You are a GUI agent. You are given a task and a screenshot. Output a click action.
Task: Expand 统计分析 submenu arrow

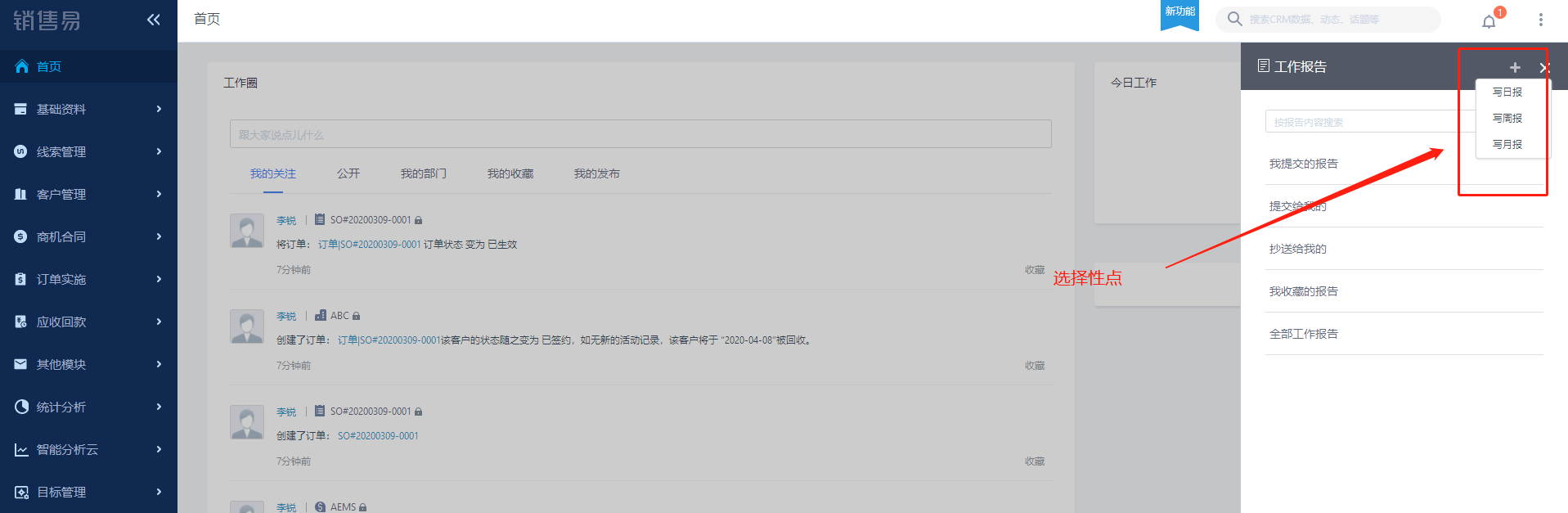point(159,407)
